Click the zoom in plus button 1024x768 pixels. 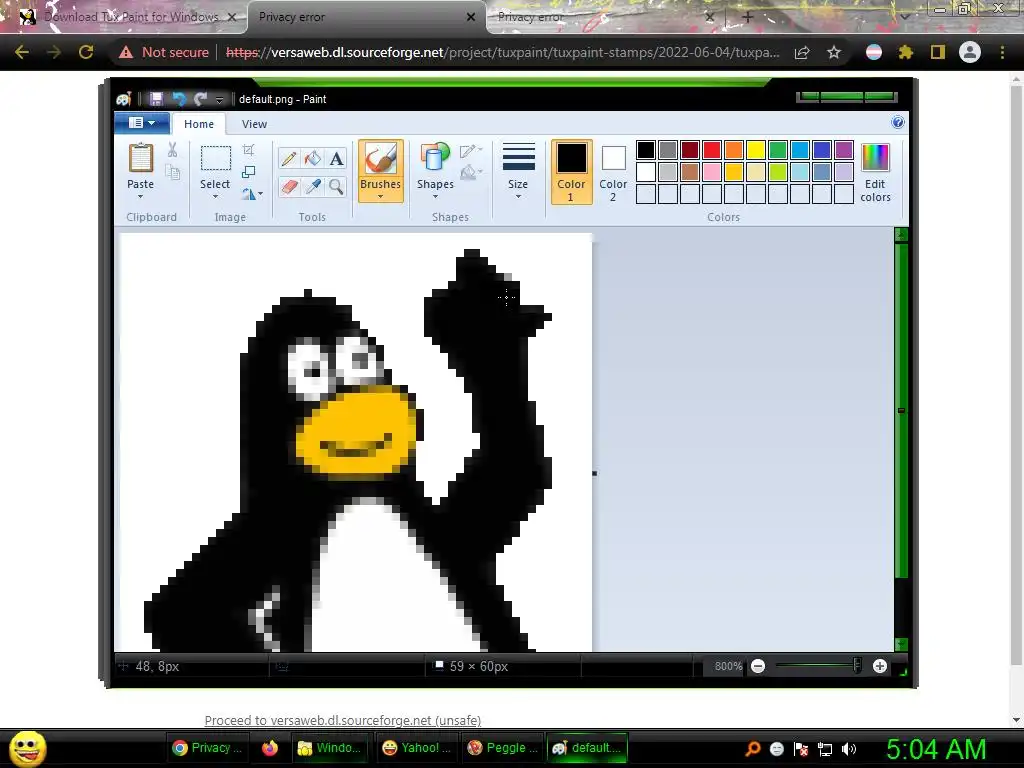click(880, 666)
